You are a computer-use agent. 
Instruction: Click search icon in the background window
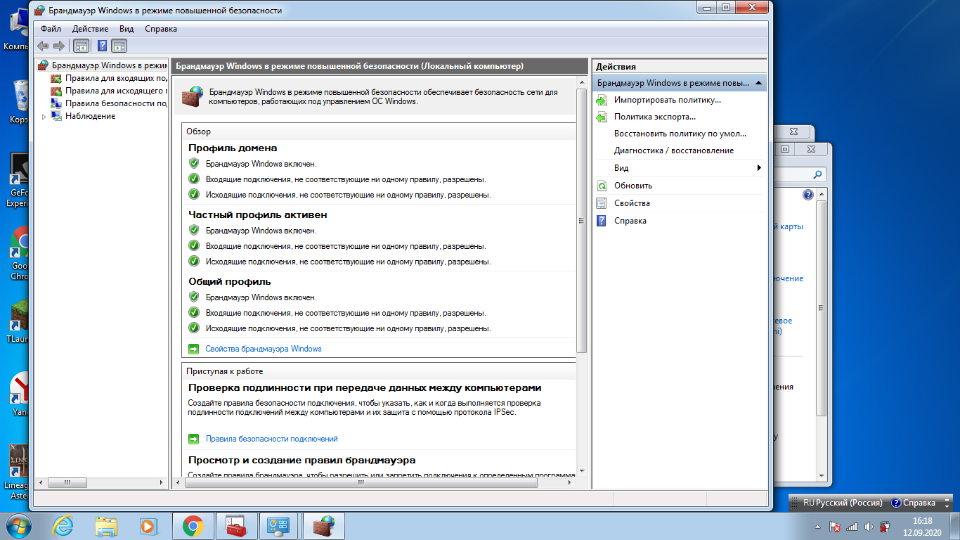pyautogui.click(x=817, y=175)
